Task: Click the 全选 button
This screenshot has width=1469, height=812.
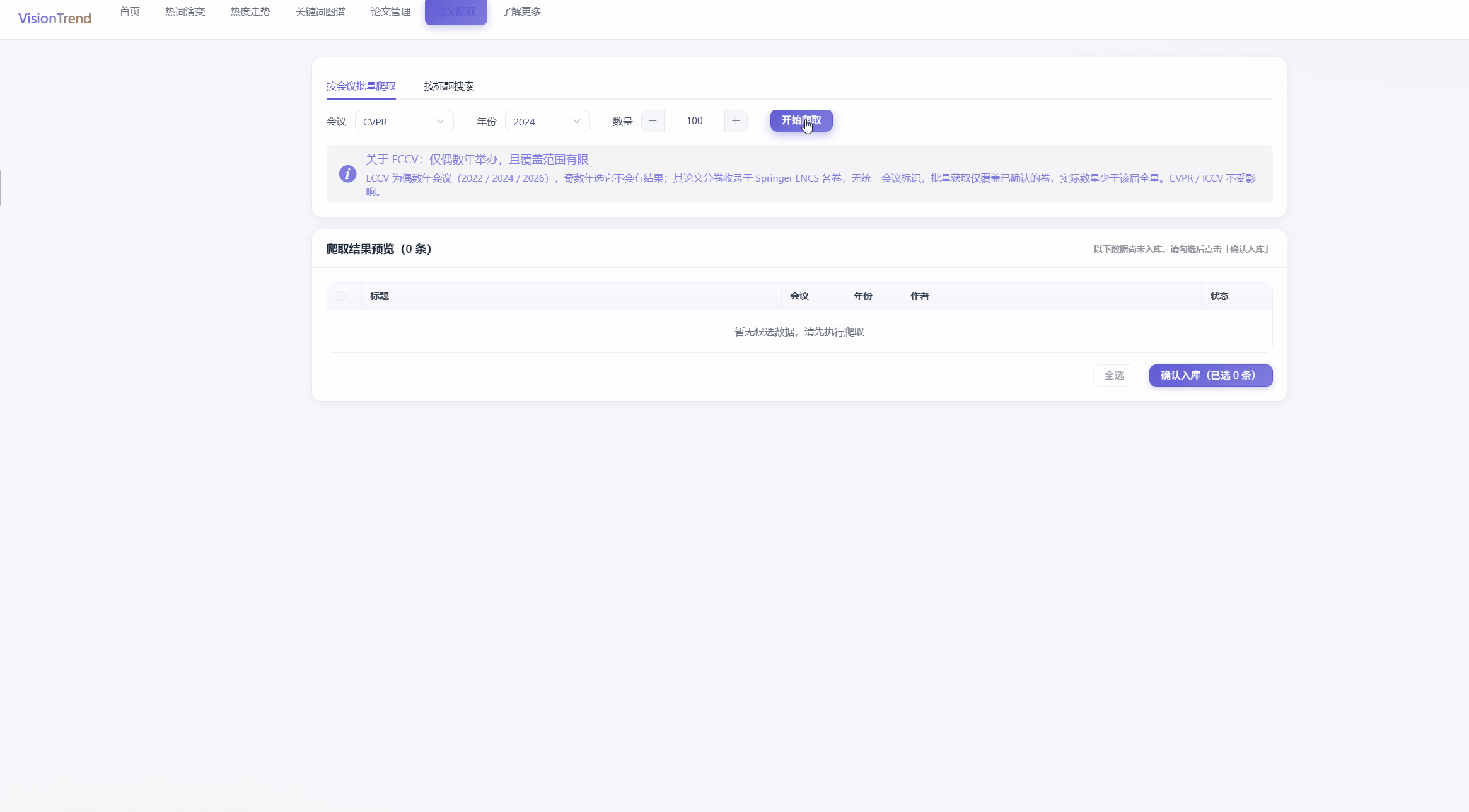Action: [1114, 376]
